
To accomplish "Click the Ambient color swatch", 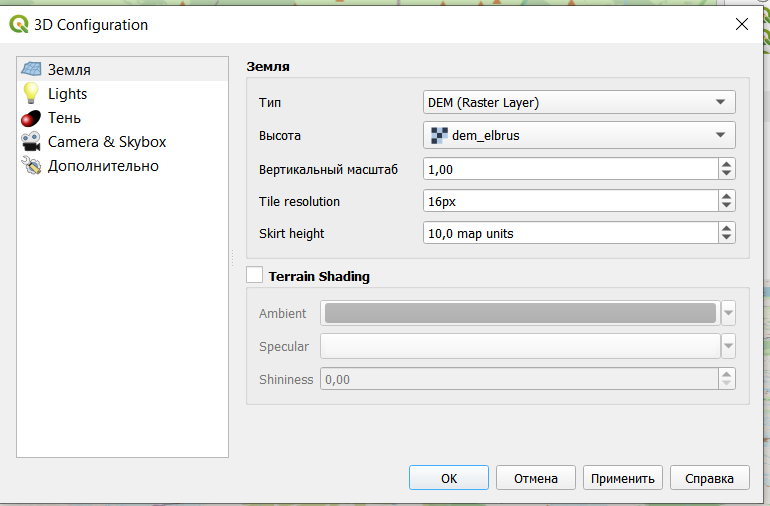I will coord(520,313).
